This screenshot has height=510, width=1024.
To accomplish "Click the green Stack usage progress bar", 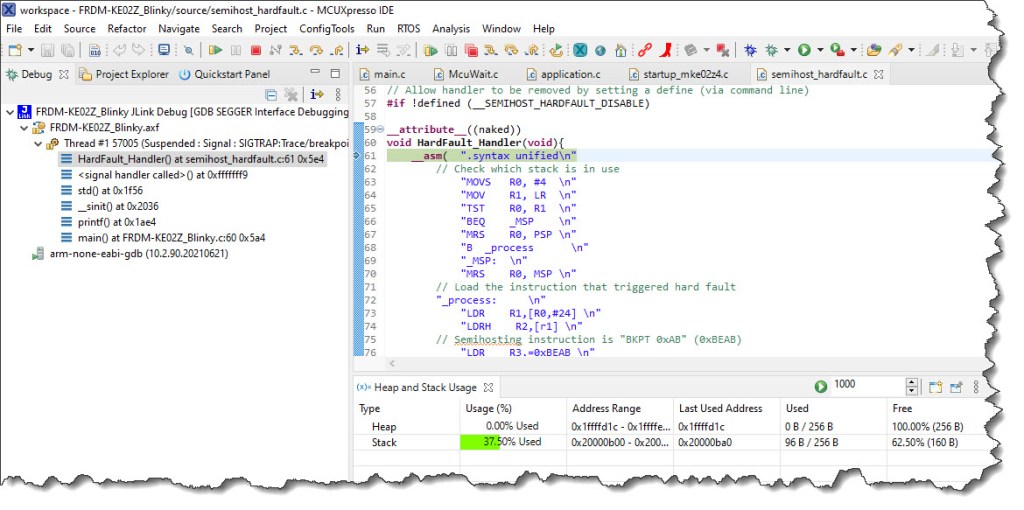I will point(479,441).
